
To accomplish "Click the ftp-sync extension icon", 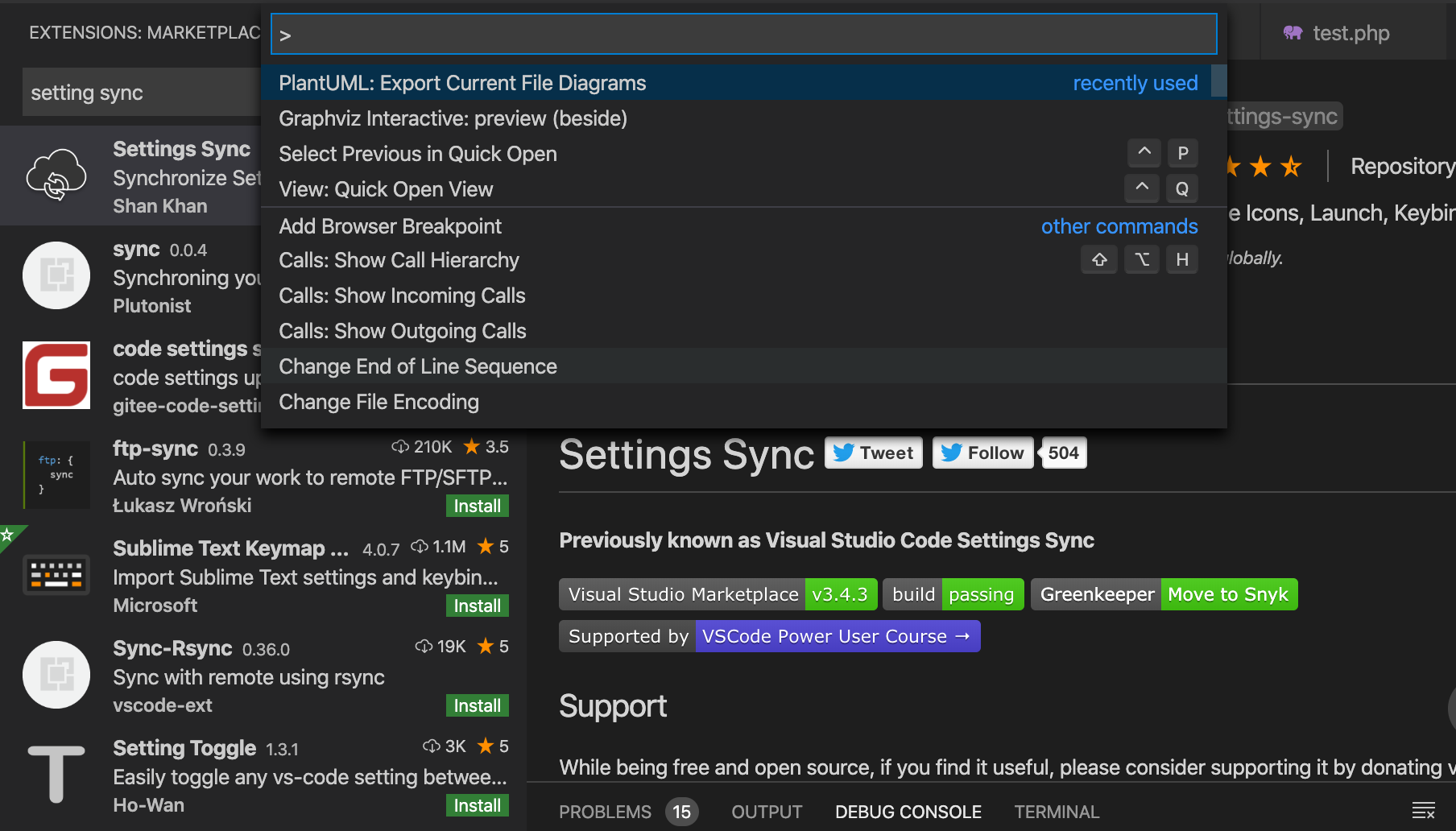I will 56,474.
